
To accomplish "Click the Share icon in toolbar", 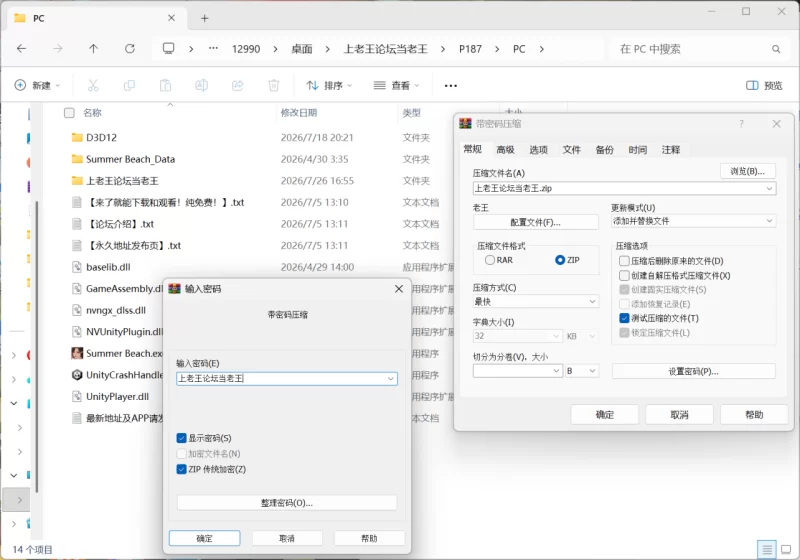I will (x=238, y=85).
